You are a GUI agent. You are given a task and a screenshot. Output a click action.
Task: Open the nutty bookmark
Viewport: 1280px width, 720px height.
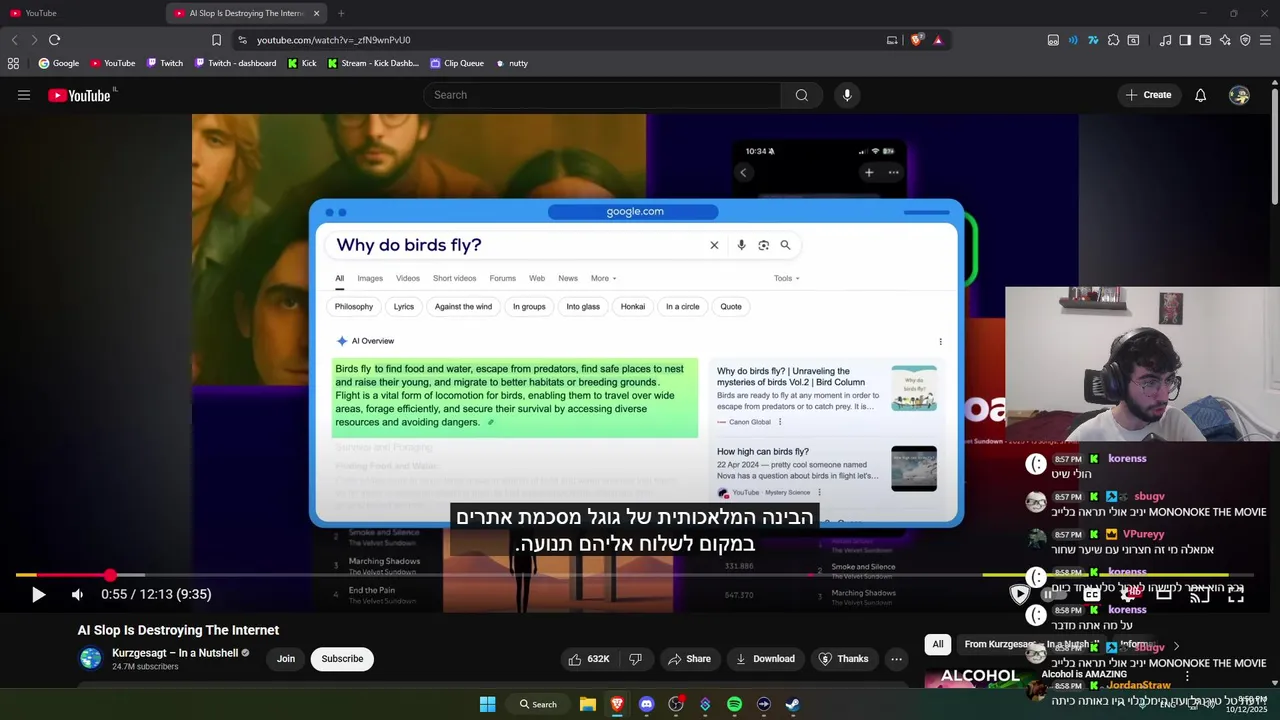point(512,63)
